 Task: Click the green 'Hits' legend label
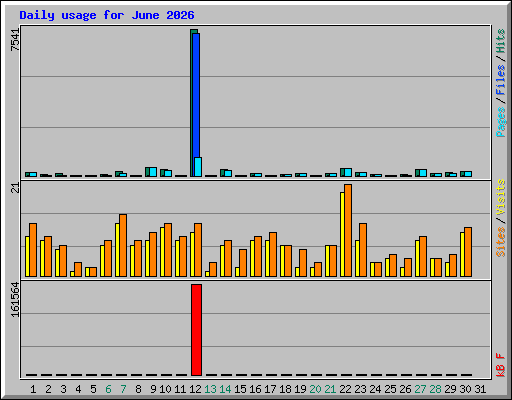click(501, 41)
